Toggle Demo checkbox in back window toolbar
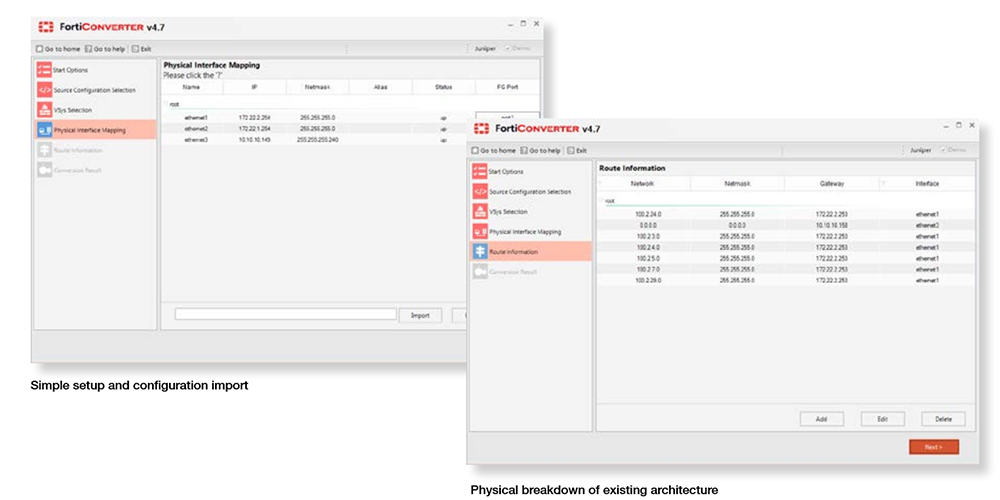Image resolution: width=1000 pixels, height=500 pixels. pos(508,48)
